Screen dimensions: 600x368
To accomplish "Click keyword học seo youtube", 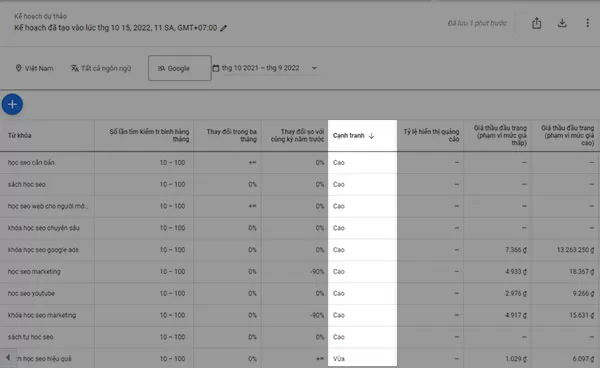I will [x=31, y=293].
